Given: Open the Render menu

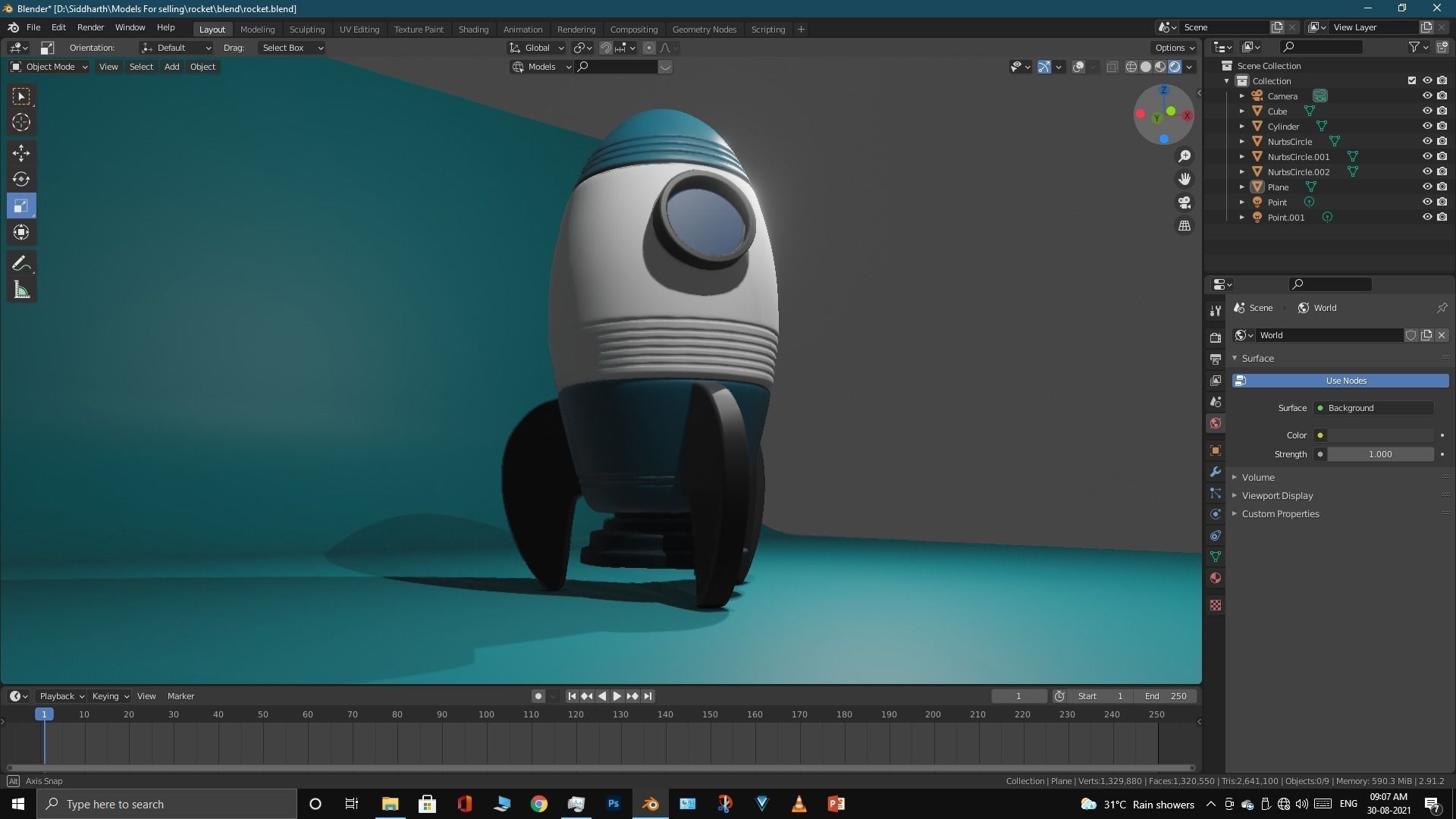Looking at the screenshot, I should pyautogui.click(x=90, y=27).
